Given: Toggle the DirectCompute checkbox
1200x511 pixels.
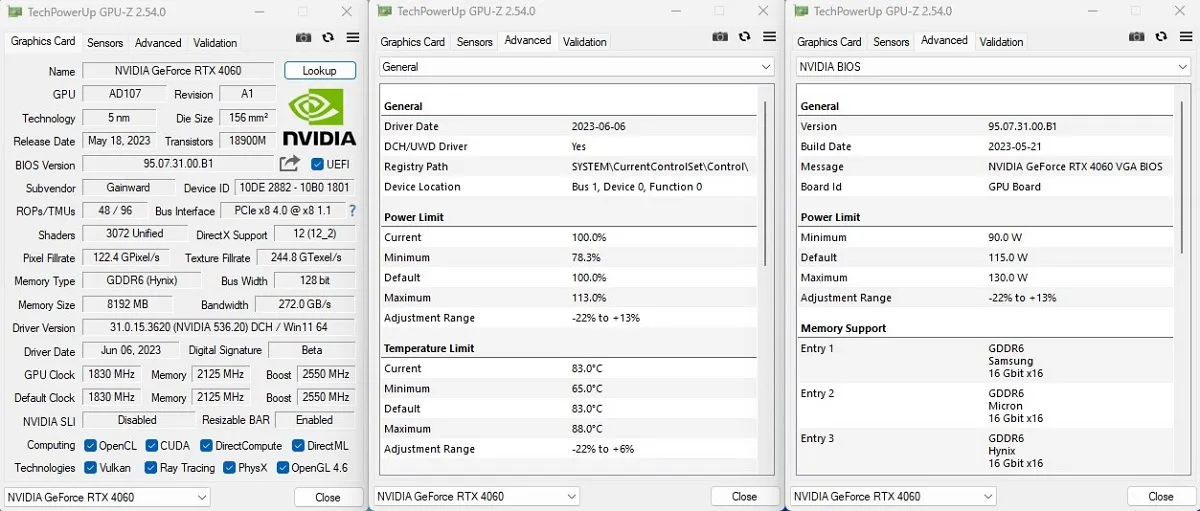Looking at the screenshot, I should pos(207,446).
